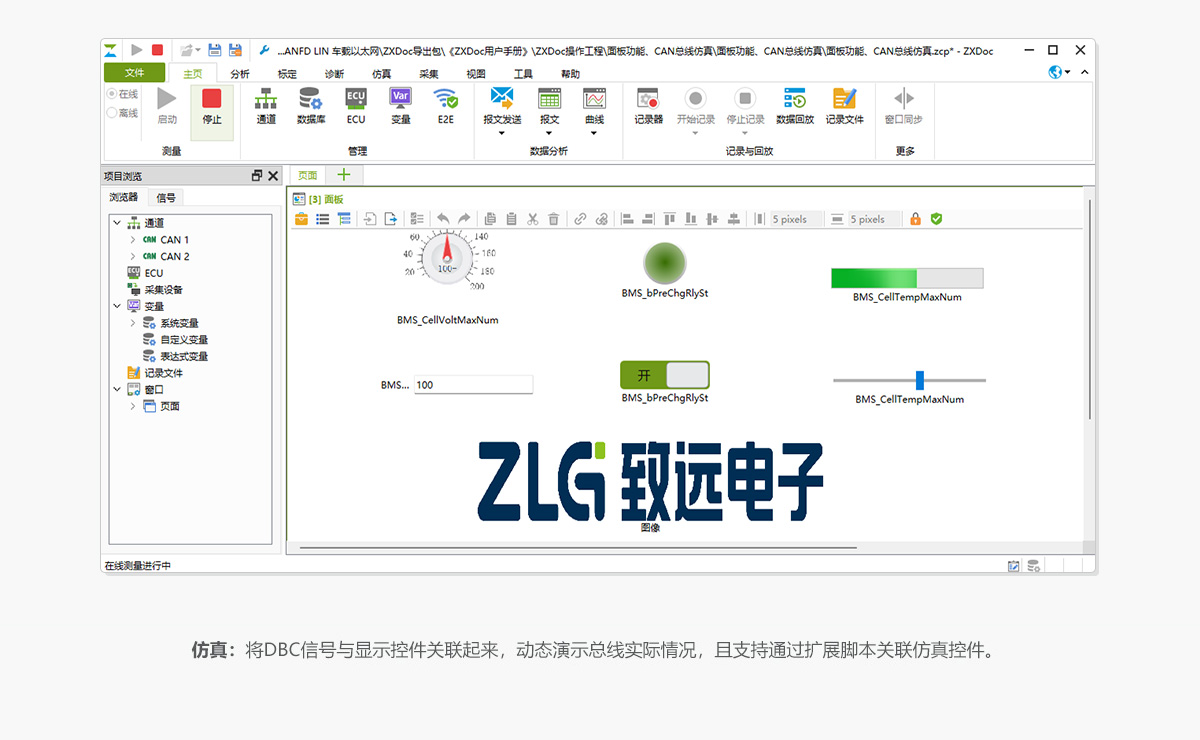
Task: Open the 报文发送 dropdown arrow
Action: pyautogui.click(x=502, y=133)
